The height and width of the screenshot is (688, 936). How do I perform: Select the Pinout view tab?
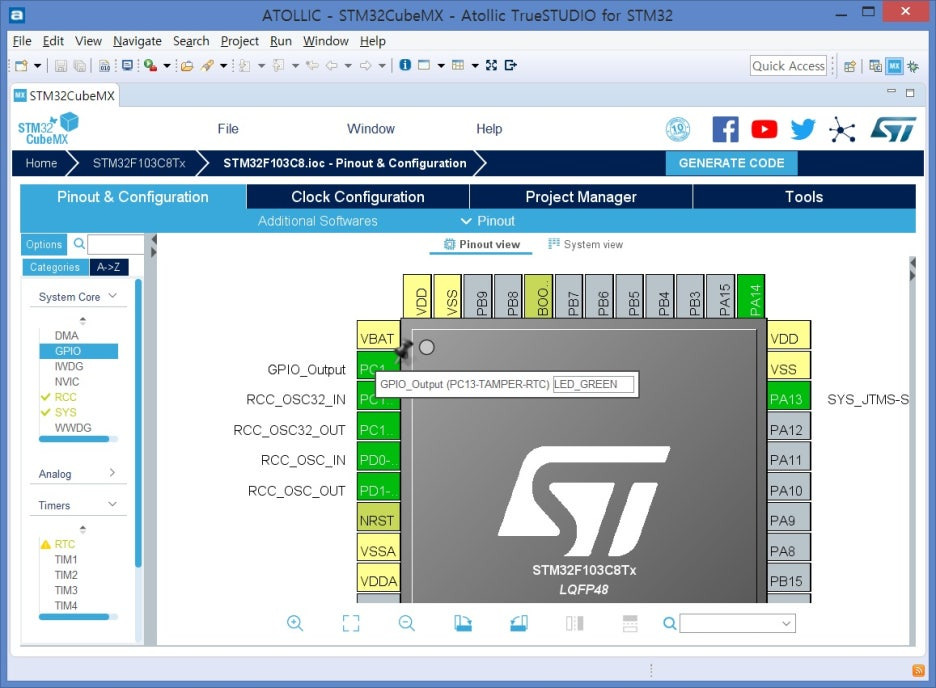click(x=482, y=244)
